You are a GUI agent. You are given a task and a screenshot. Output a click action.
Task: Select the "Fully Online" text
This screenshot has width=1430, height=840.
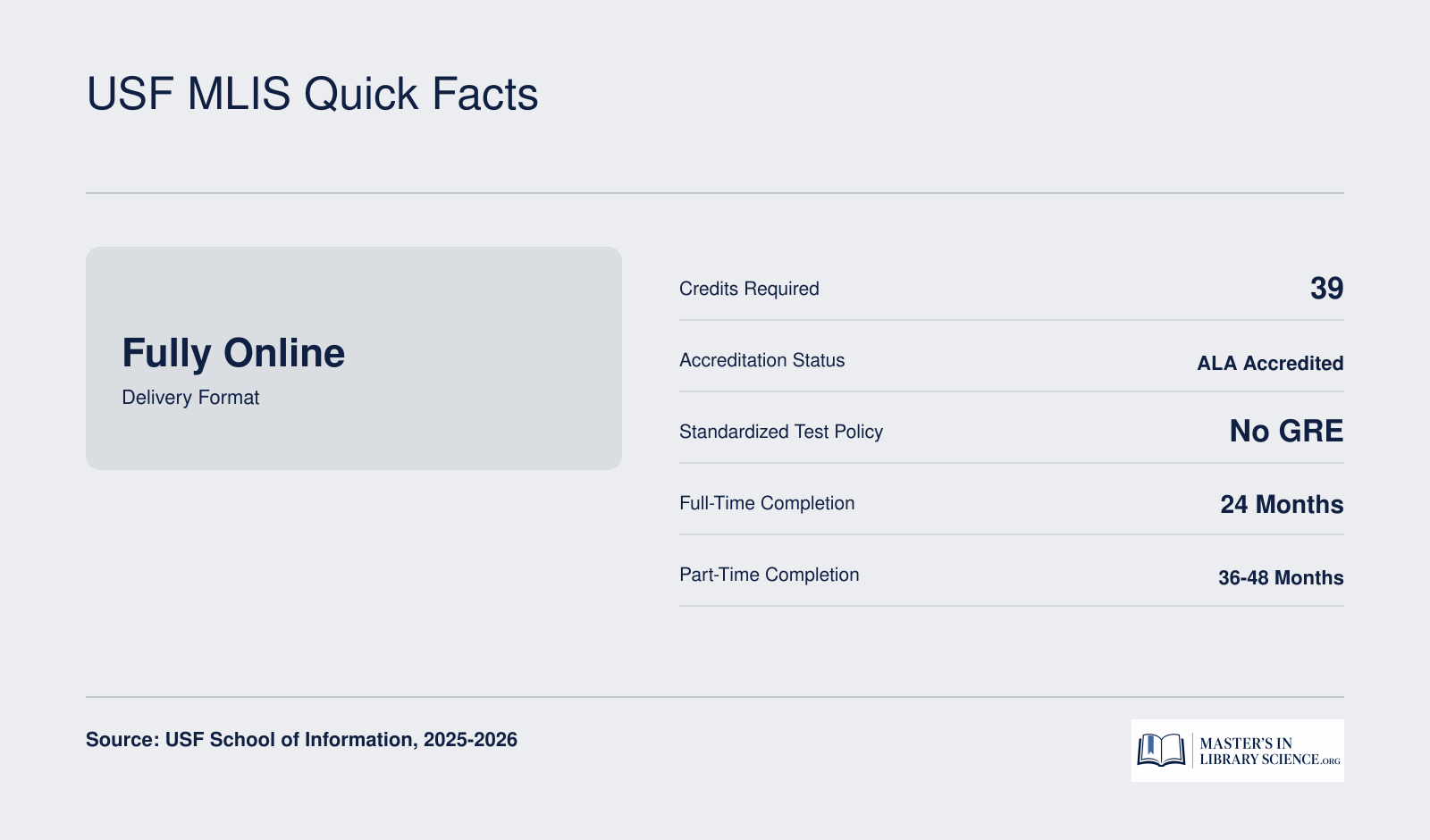(x=233, y=353)
